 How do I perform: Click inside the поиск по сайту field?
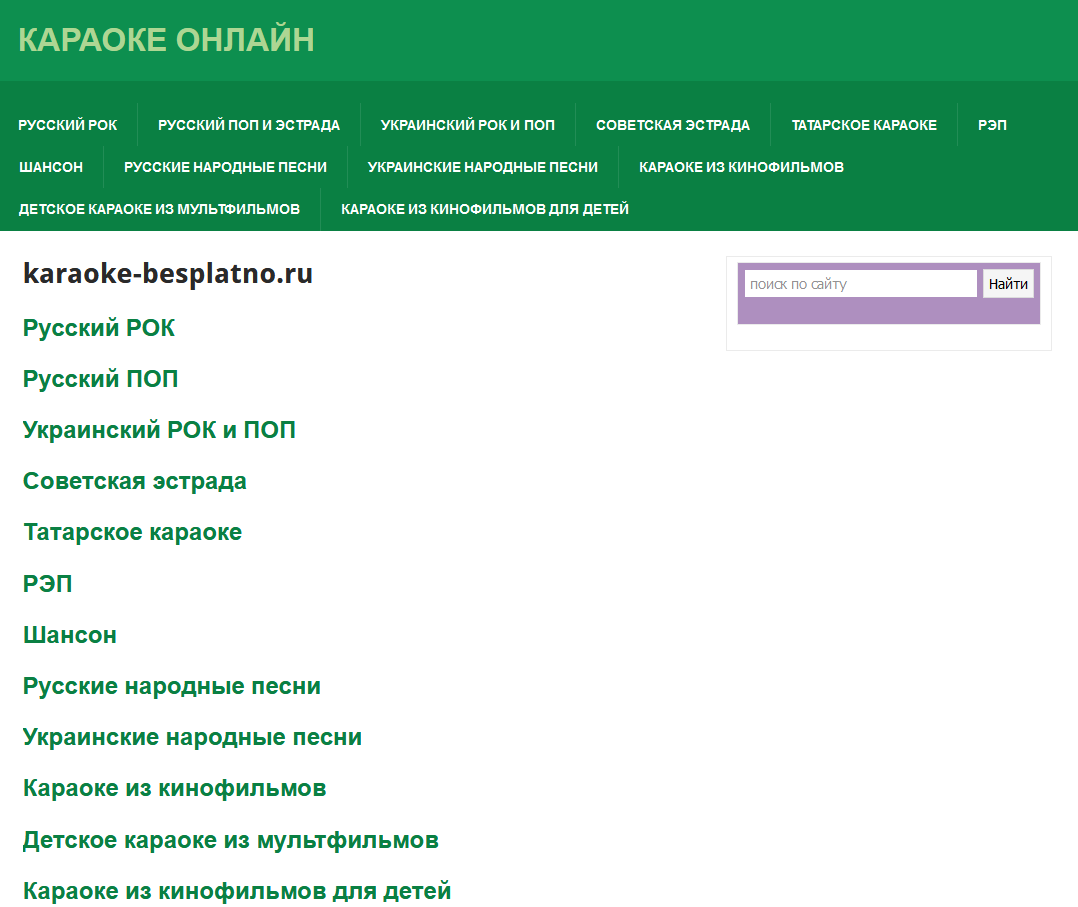tap(859, 283)
